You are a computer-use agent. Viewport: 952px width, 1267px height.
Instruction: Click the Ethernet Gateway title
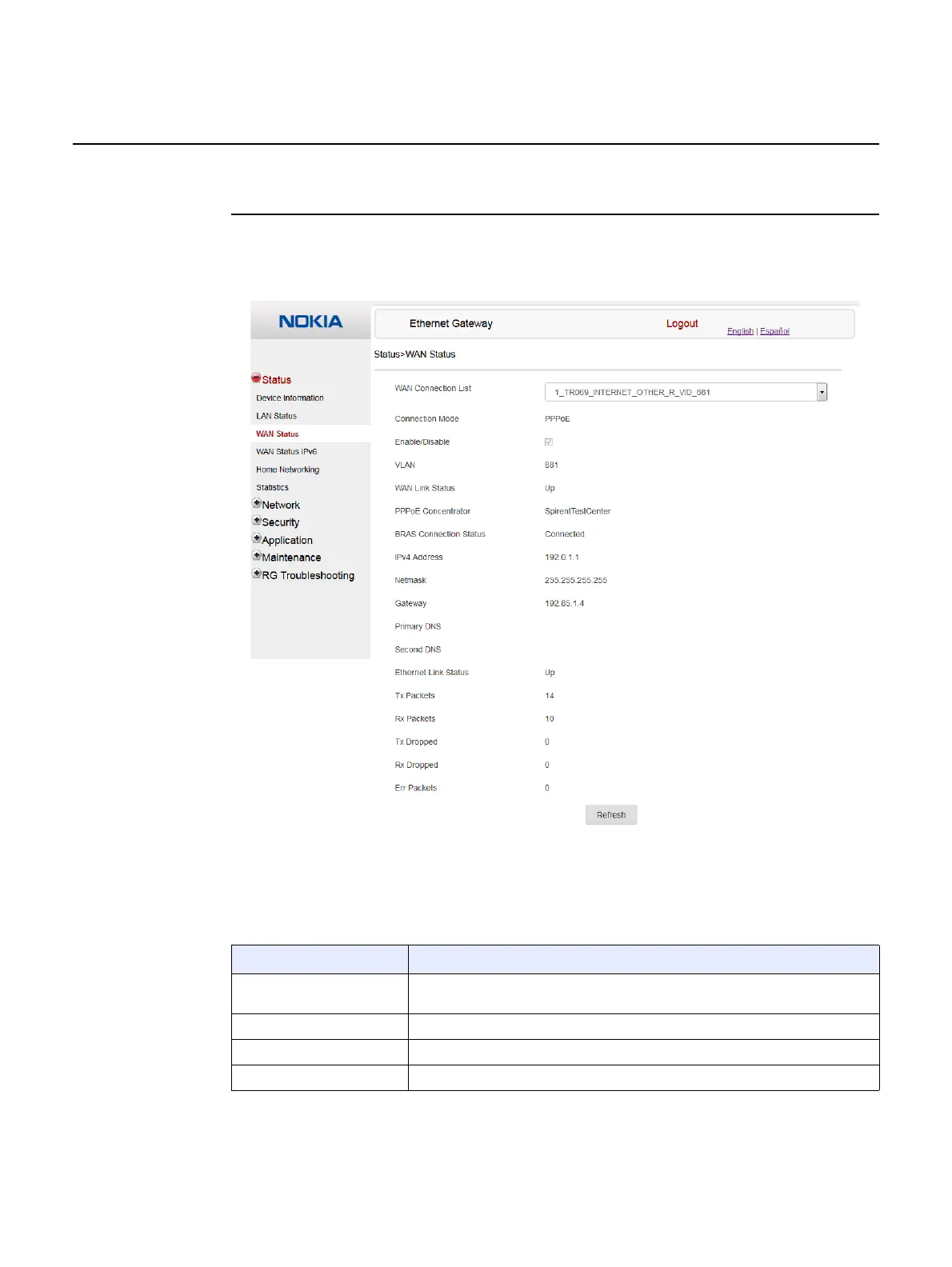click(451, 324)
